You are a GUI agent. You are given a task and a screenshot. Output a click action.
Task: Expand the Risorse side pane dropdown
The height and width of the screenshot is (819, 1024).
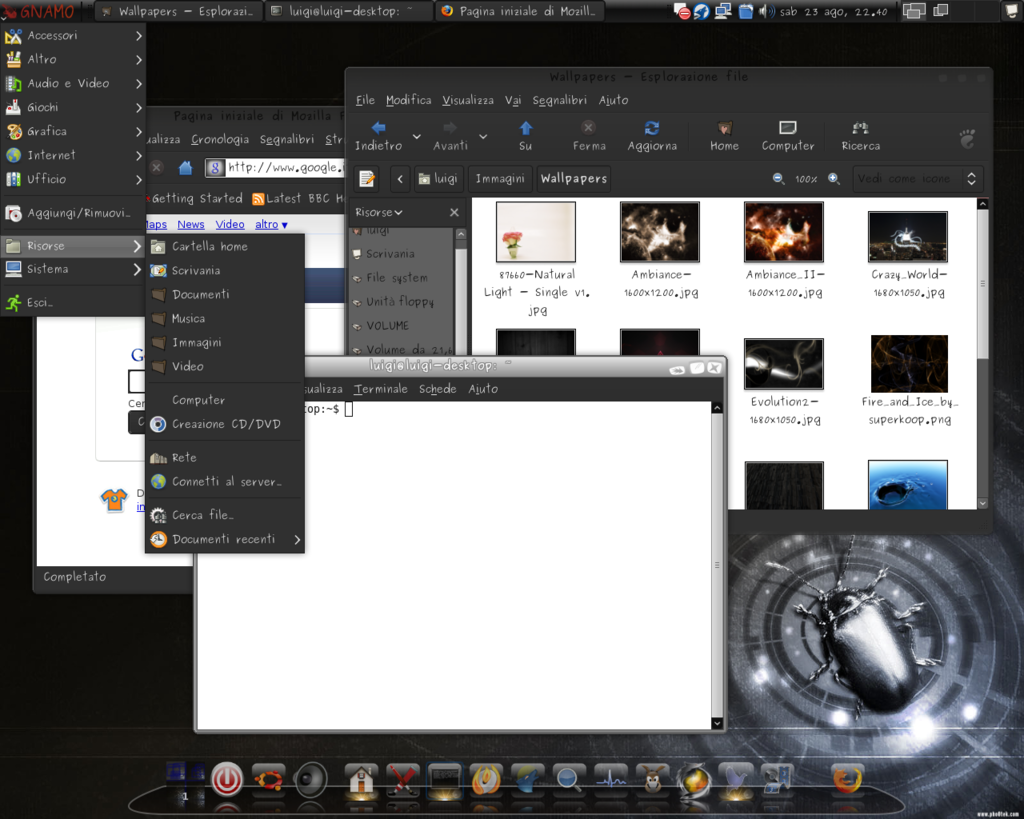379,212
